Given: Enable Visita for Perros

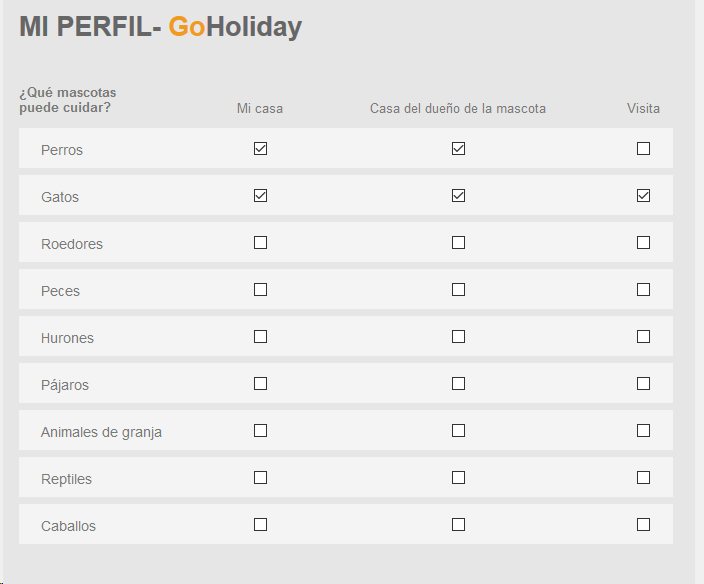Looking at the screenshot, I should pyautogui.click(x=644, y=149).
